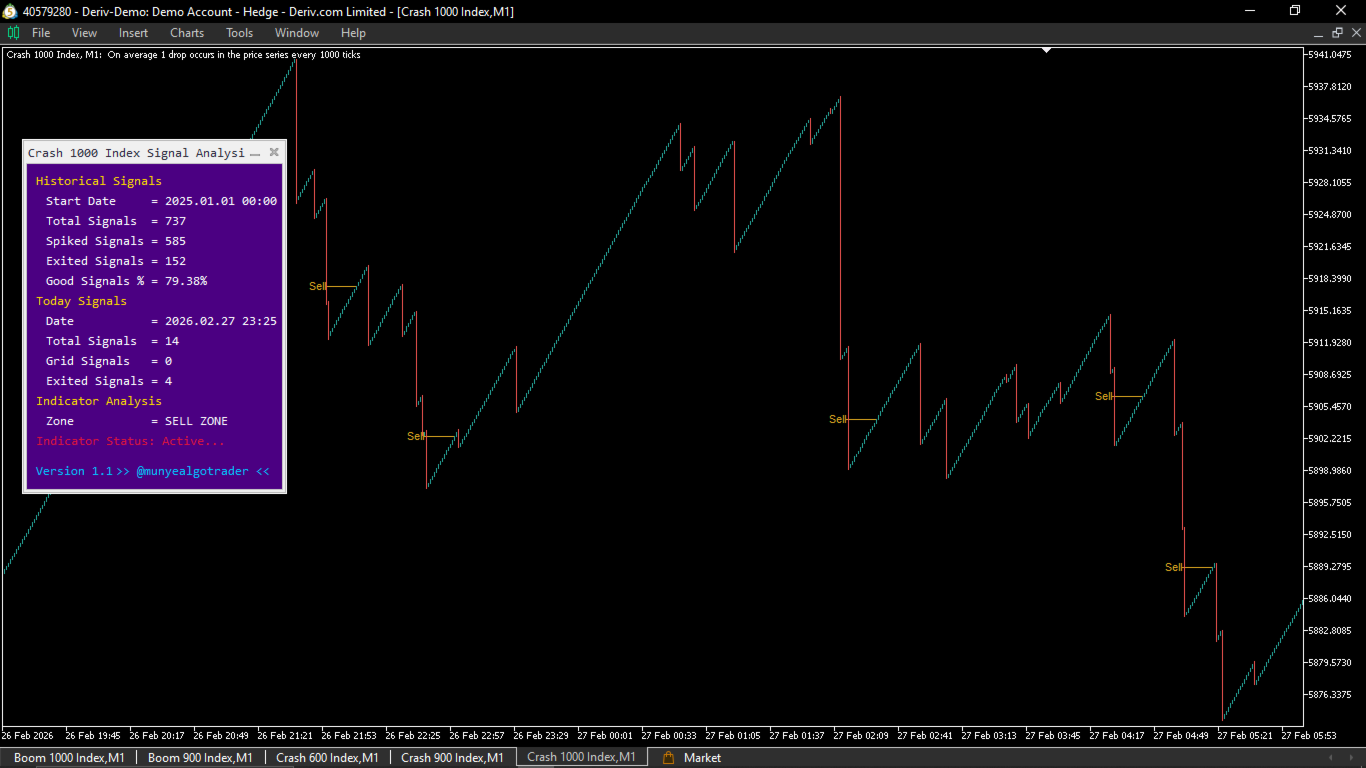Click the Historical Signals heading

pos(99,181)
